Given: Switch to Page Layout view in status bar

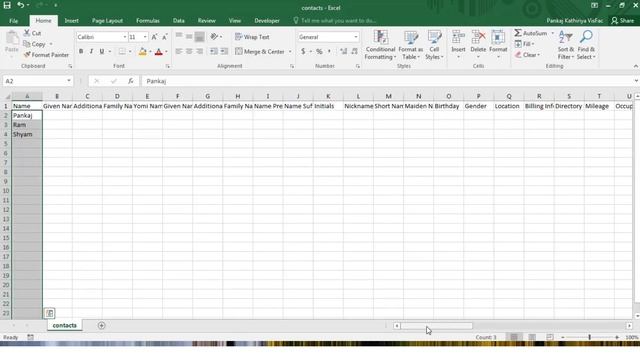Looking at the screenshot, I should tap(532, 337).
